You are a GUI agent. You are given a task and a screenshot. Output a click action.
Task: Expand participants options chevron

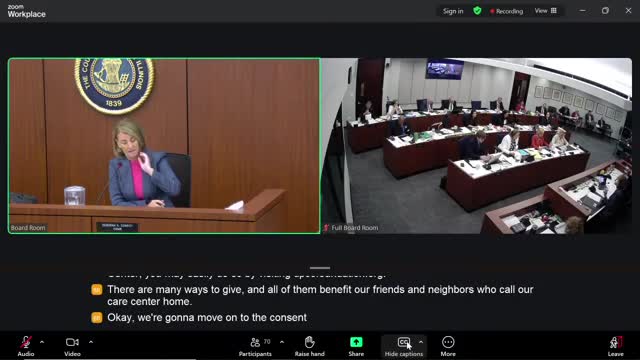click(282, 342)
